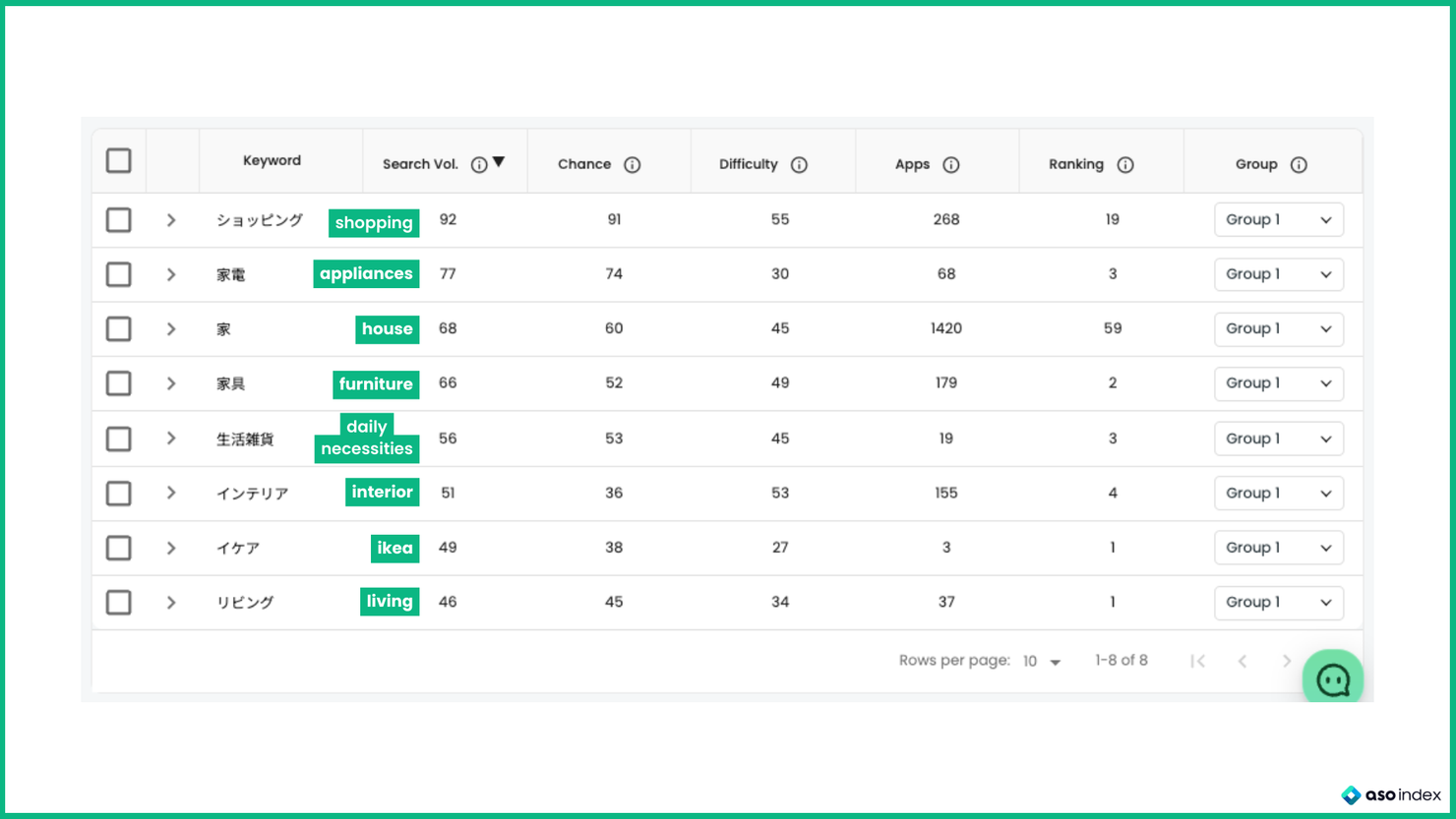
Task: Select the ショッピング keyword row checkbox
Action: [x=119, y=220]
